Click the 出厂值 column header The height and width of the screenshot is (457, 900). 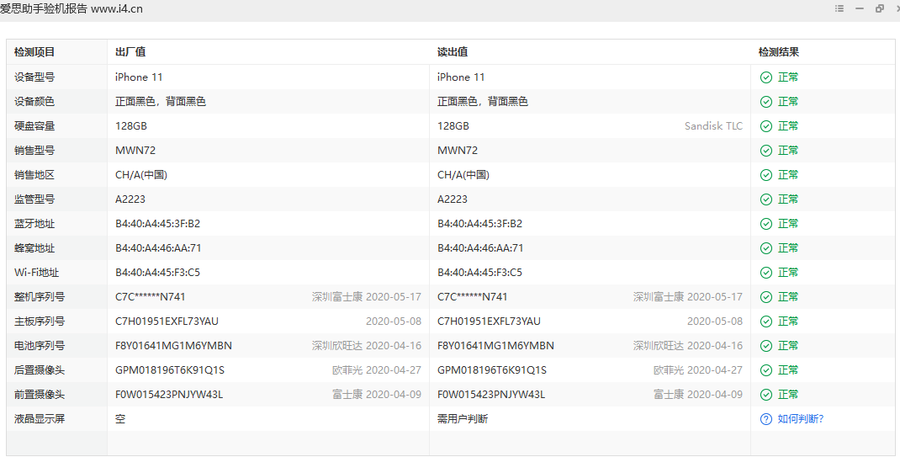131,52
